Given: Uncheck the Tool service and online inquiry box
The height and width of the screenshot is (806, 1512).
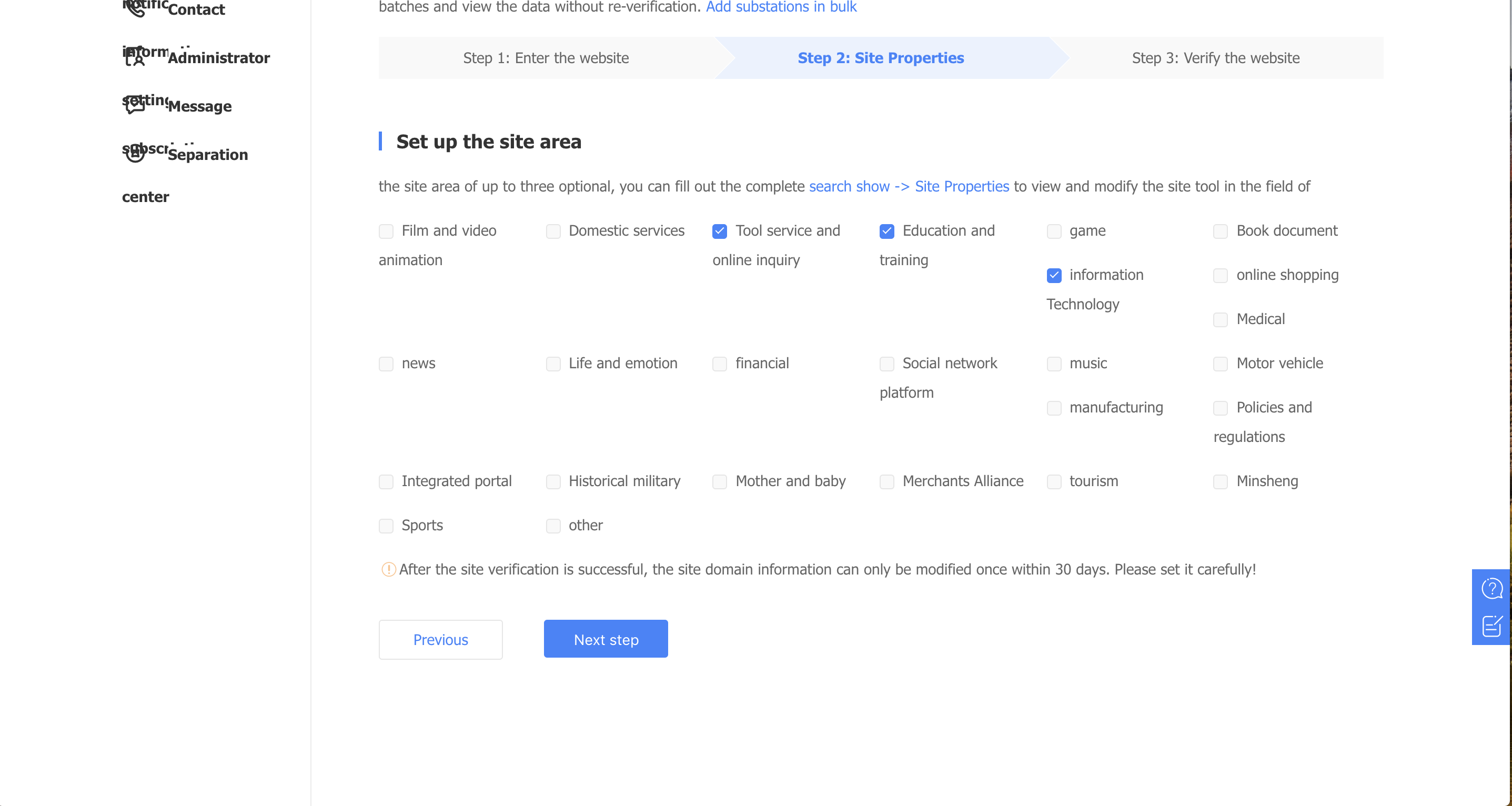Looking at the screenshot, I should pyautogui.click(x=720, y=231).
